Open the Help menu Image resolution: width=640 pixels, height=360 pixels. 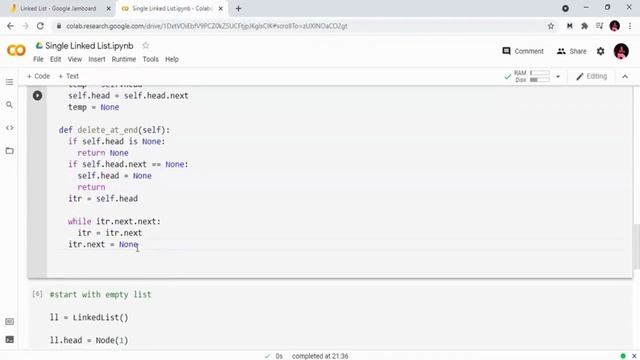pos(172,59)
